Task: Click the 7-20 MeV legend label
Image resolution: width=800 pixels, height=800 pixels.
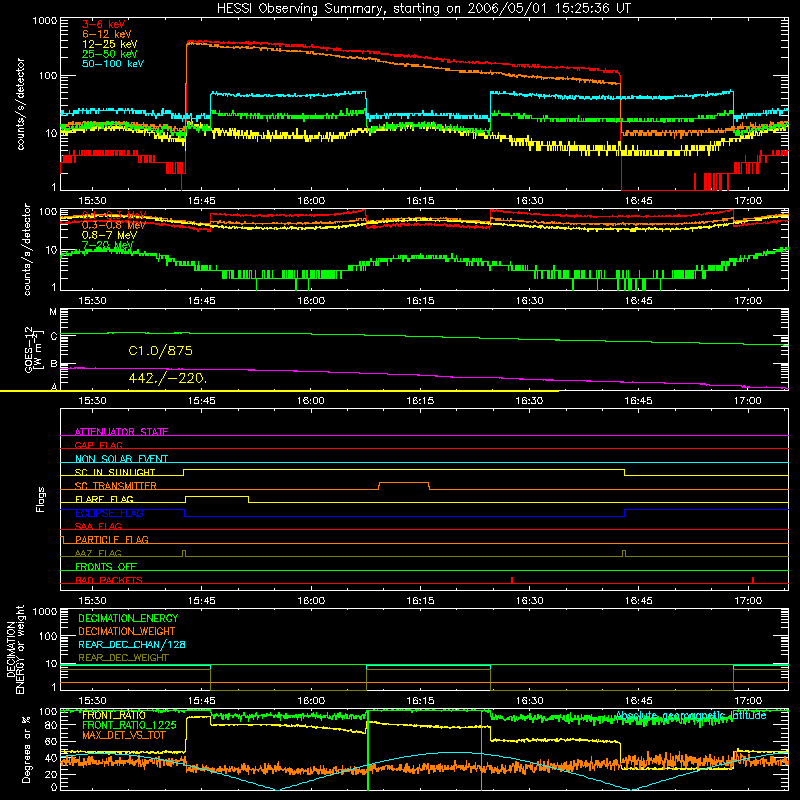Action: (107, 245)
